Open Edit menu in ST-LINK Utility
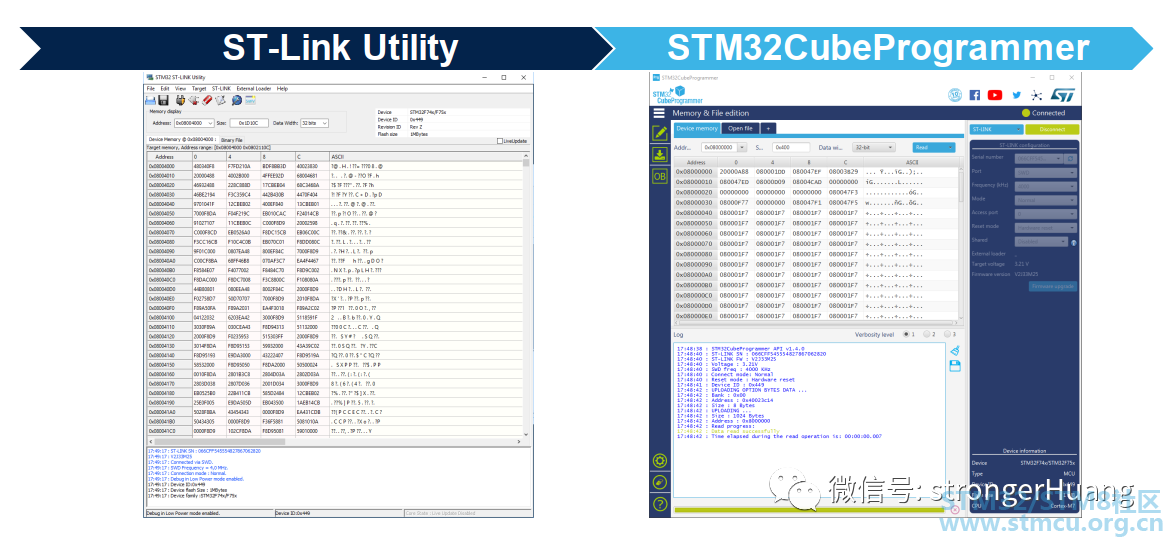The image size is (1172, 546). [x=164, y=88]
